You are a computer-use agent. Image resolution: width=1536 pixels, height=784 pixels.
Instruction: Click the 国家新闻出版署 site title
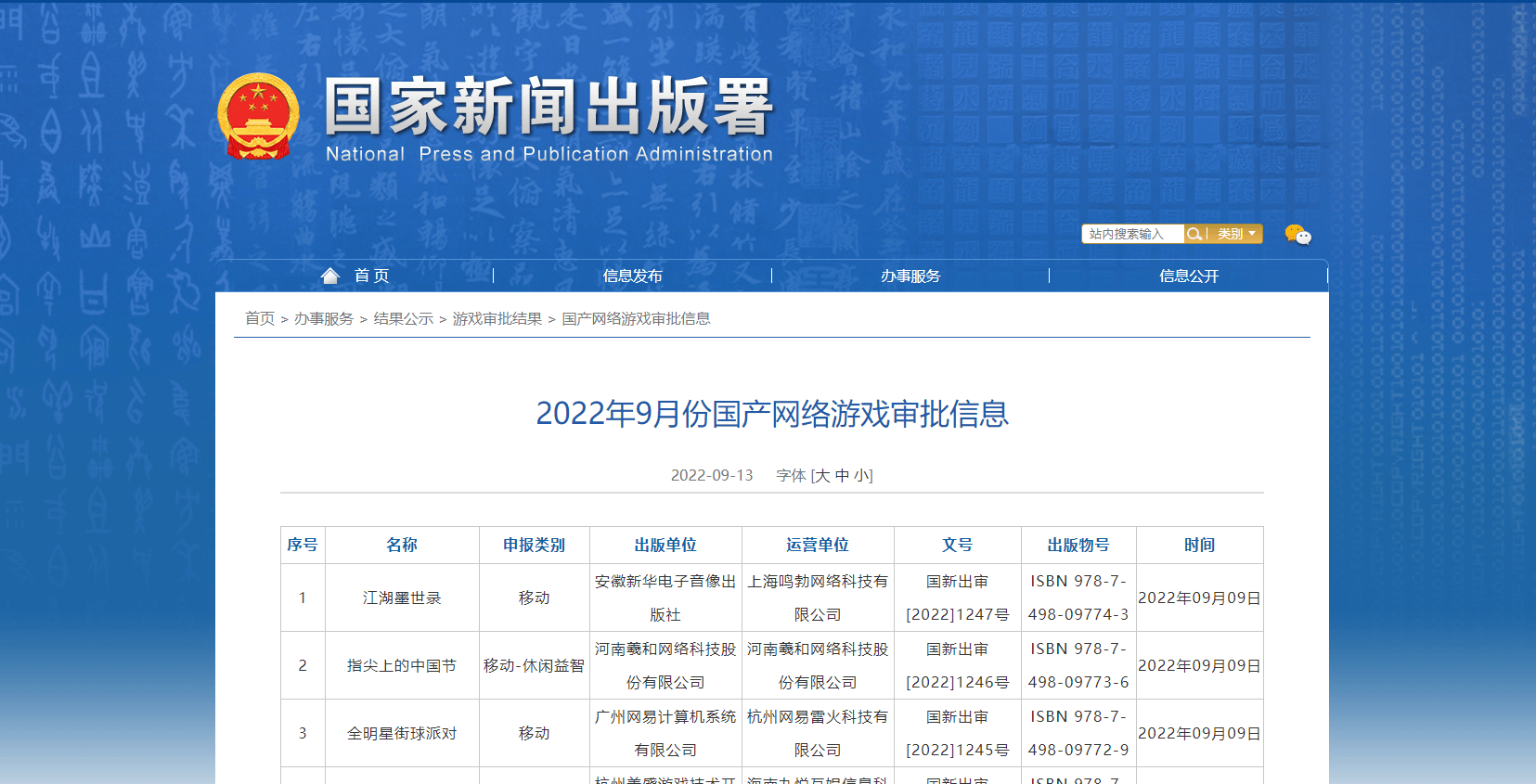tap(549, 108)
